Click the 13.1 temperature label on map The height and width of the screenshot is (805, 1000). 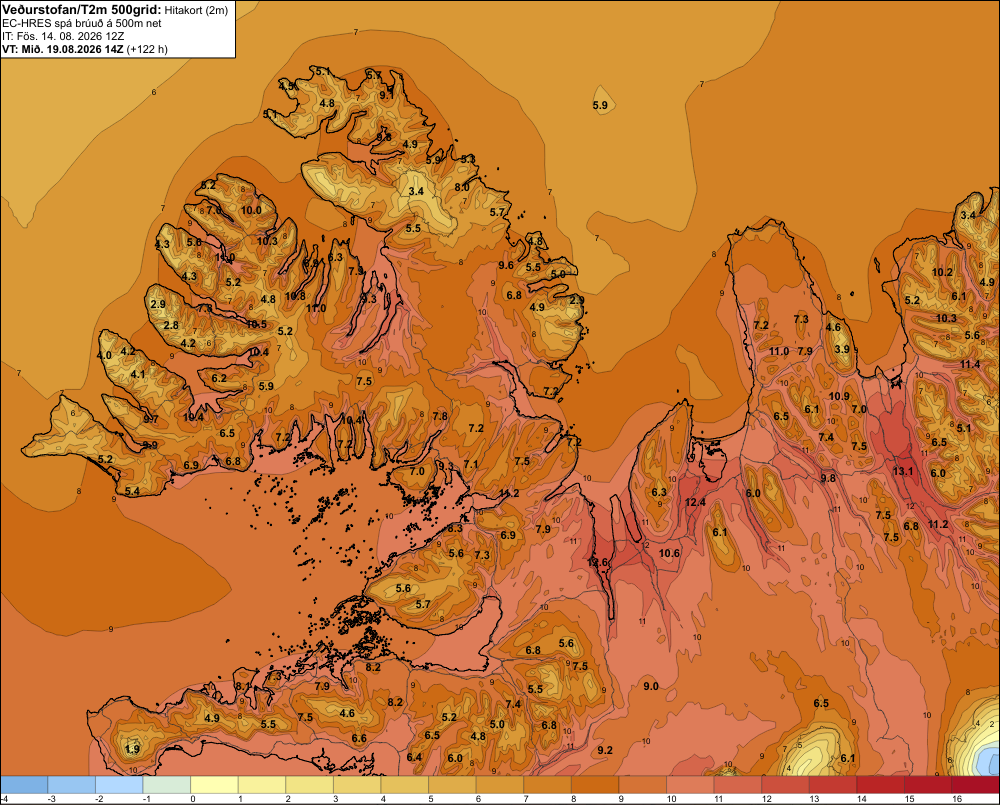tap(902, 471)
